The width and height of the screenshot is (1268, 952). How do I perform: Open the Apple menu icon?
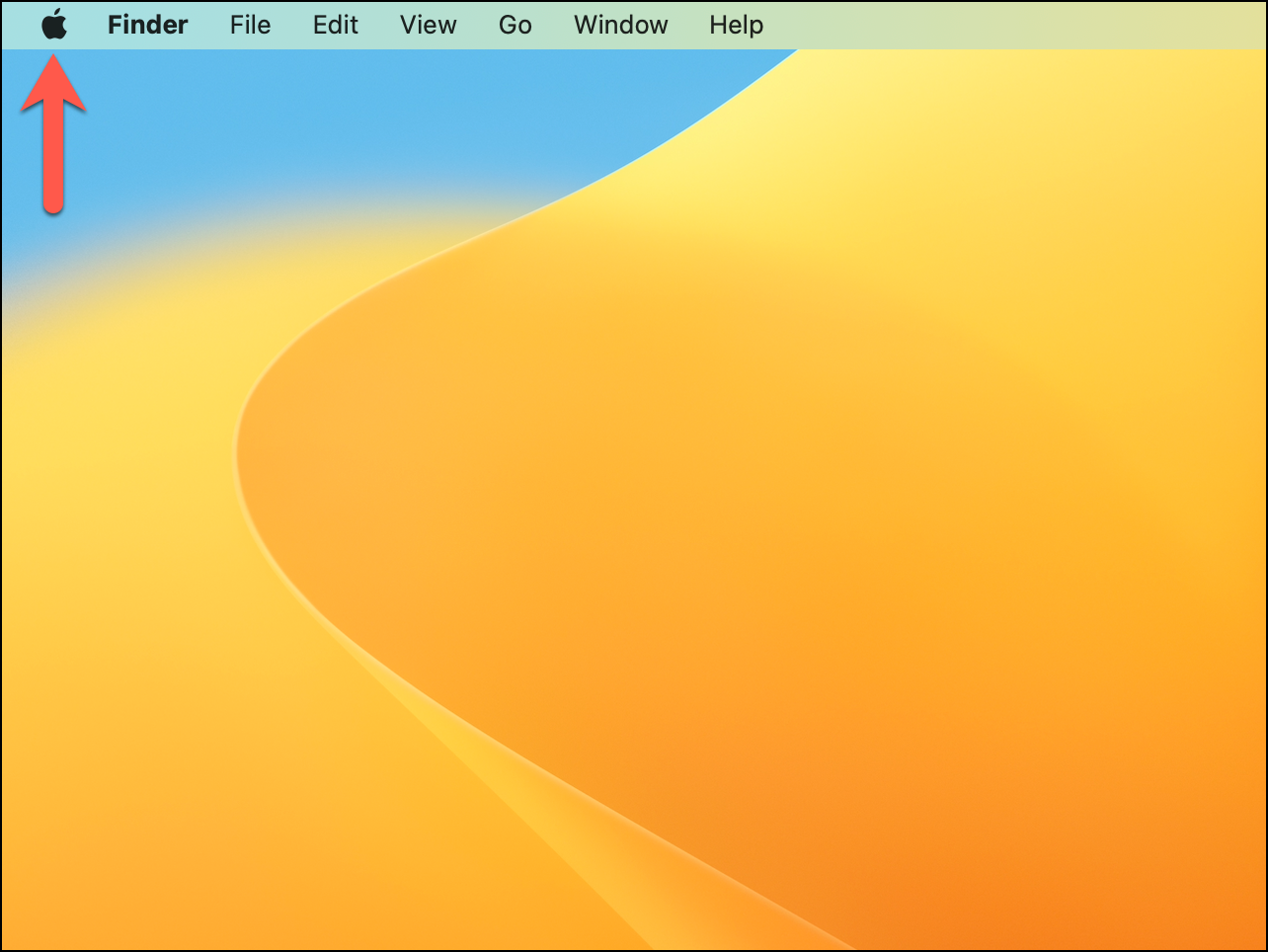point(54,24)
